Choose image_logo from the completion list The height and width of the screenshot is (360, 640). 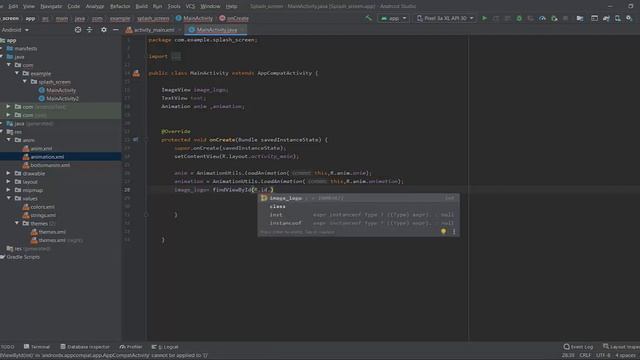tap(358, 198)
